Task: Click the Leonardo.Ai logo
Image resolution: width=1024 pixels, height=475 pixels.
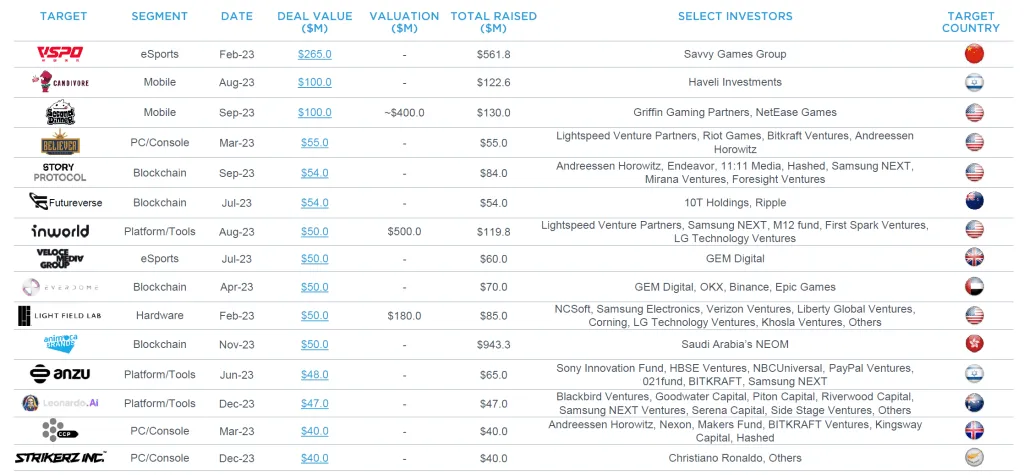Action: coord(62,403)
